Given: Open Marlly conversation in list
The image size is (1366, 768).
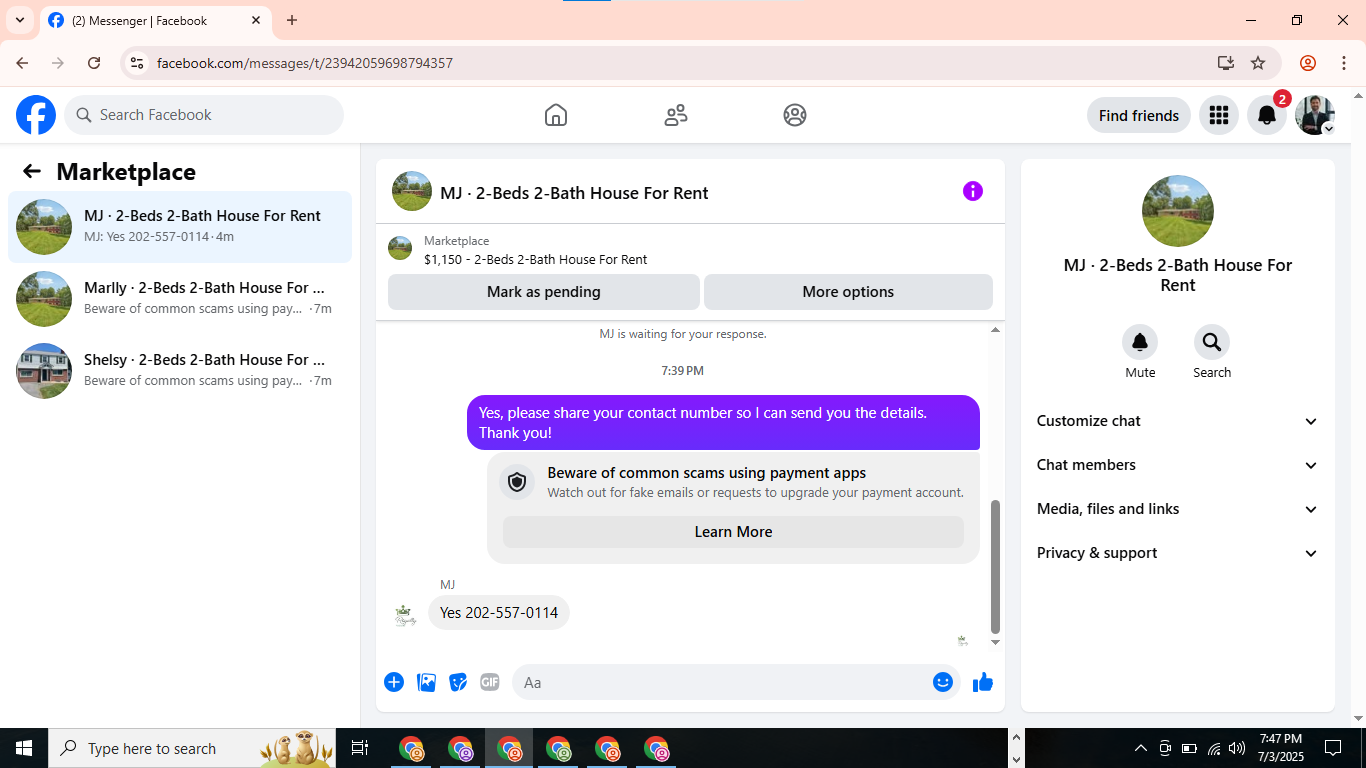Looking at the screenshot, I should (180, 299).
